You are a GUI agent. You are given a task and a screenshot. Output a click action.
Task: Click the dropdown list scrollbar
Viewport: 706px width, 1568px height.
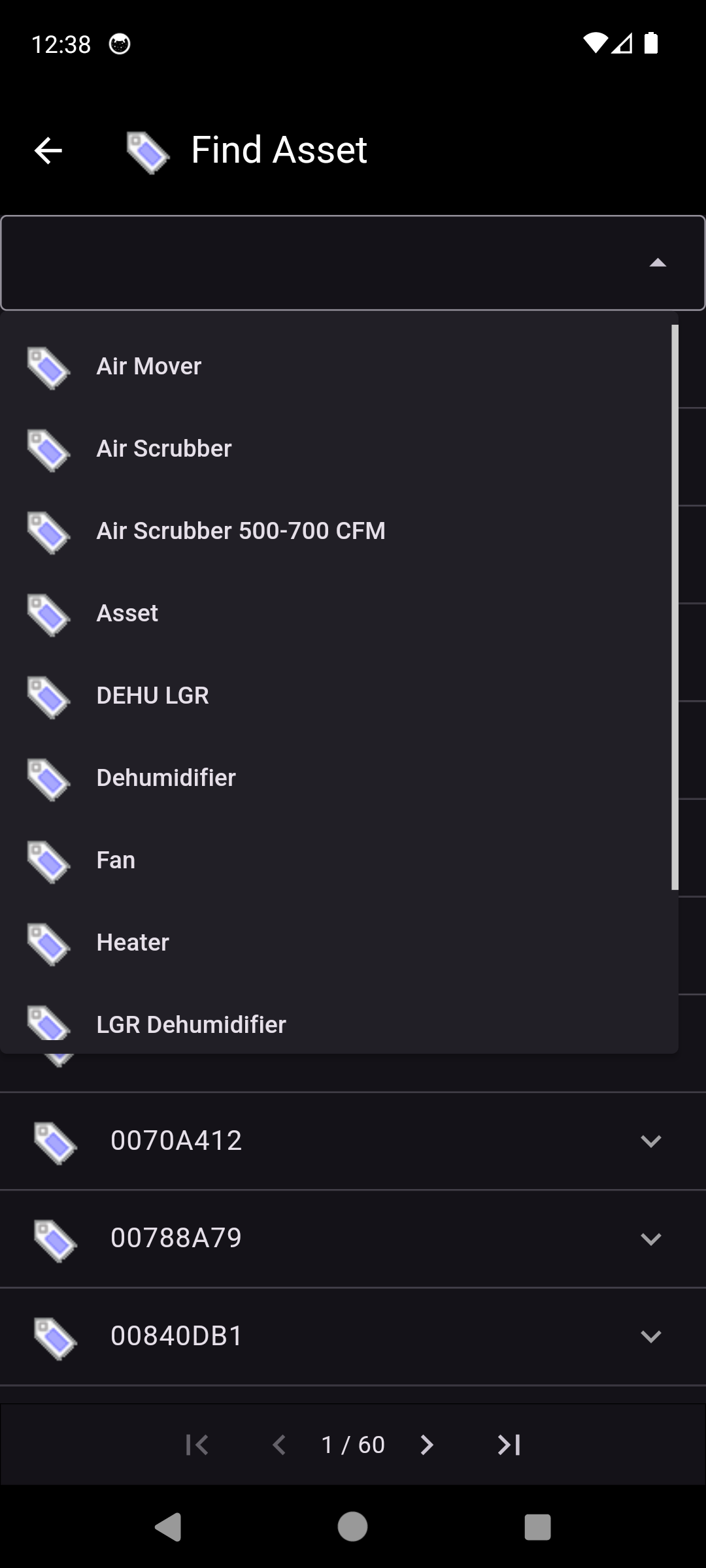675,608
